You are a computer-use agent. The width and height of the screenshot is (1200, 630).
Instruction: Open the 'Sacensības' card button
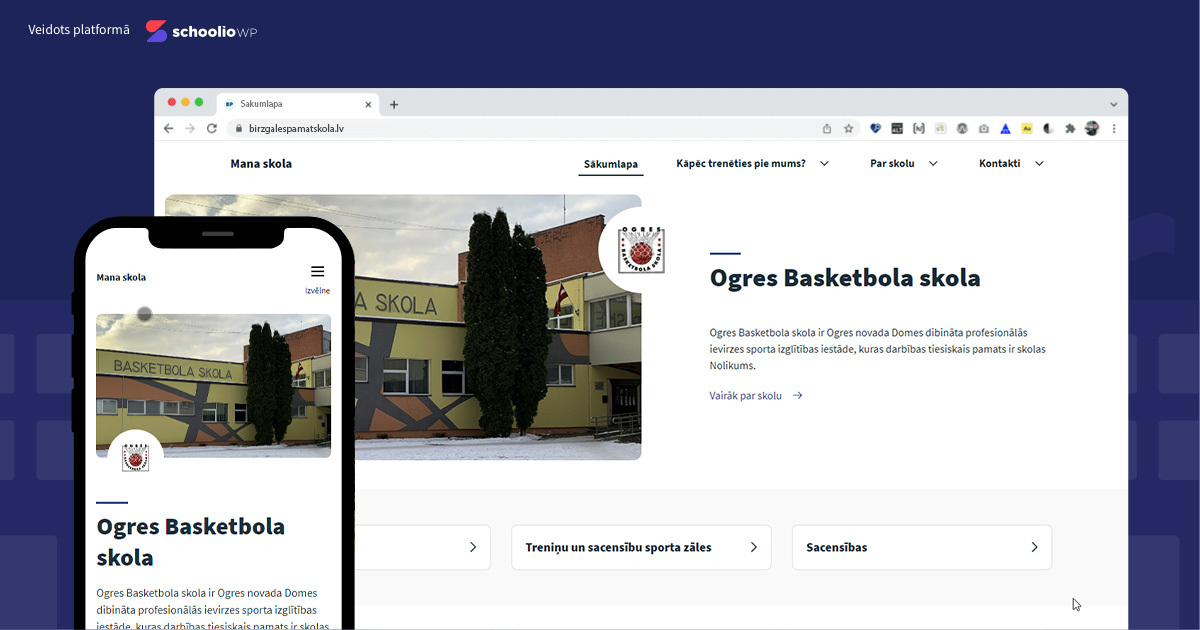[921, 547]
